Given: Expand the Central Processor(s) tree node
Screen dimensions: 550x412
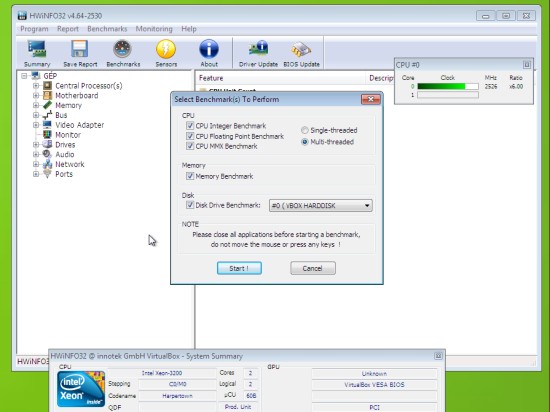Looking at the screenshot, I should coord(36,86).
